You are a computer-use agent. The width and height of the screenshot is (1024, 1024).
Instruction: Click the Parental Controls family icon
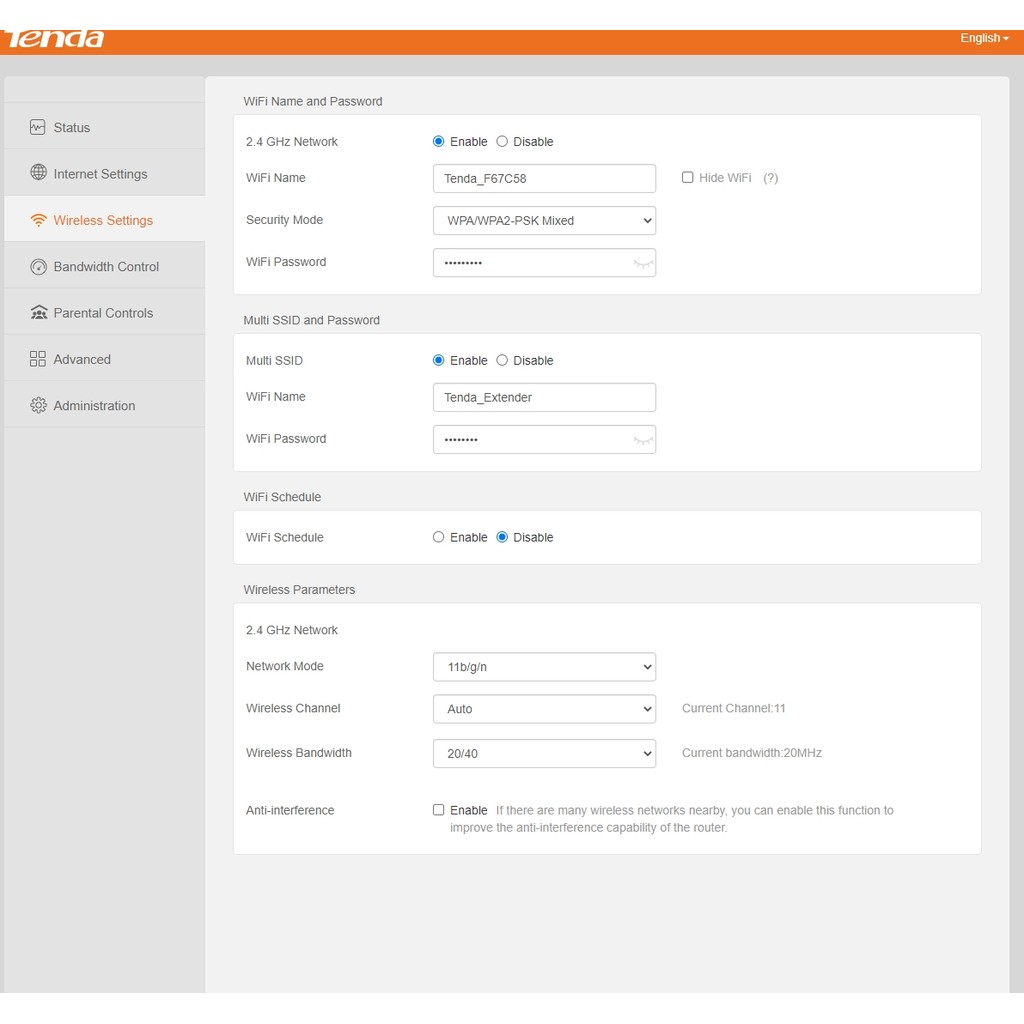(x=38, y=313)
